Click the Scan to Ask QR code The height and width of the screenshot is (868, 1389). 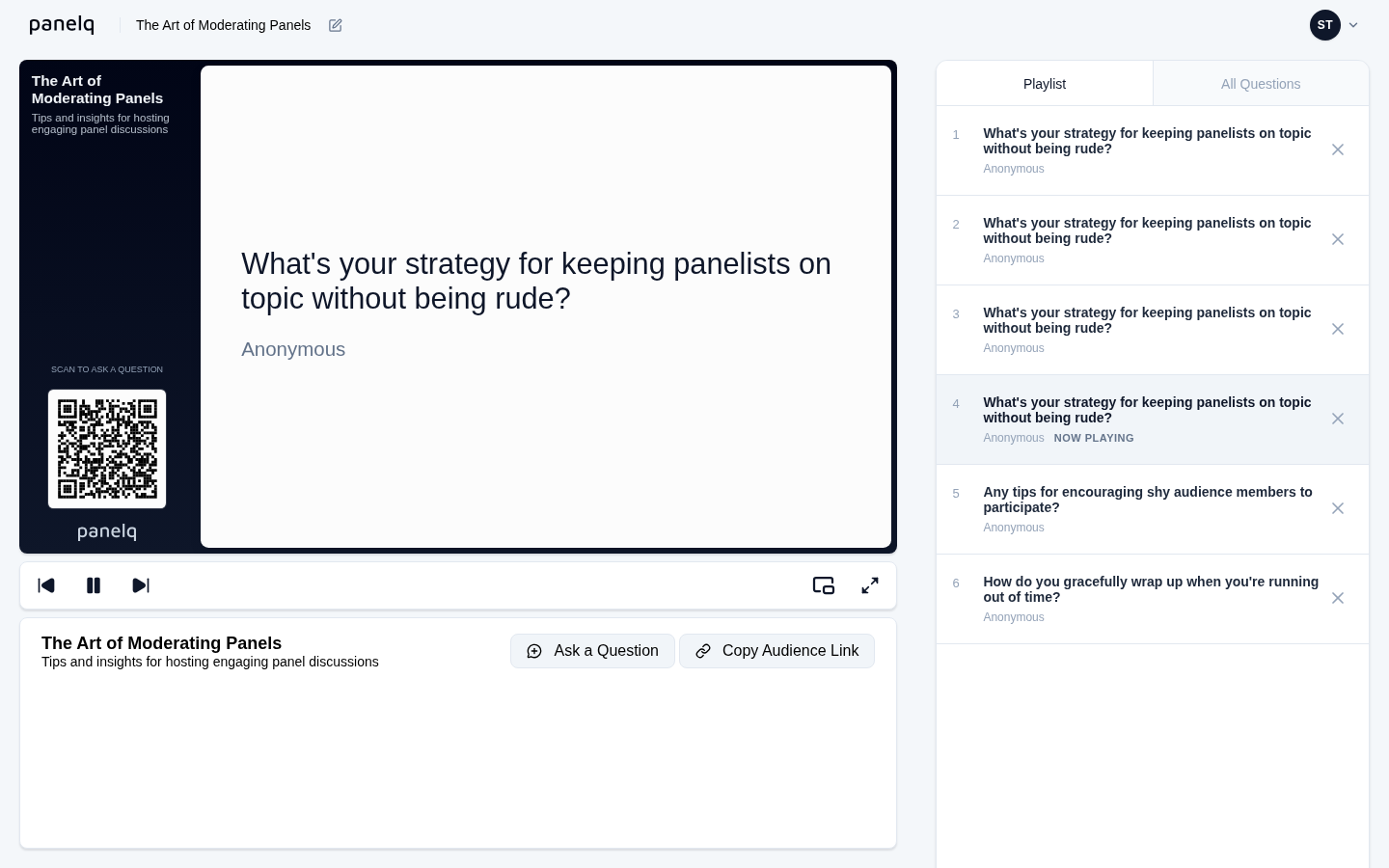click(107, 448)
